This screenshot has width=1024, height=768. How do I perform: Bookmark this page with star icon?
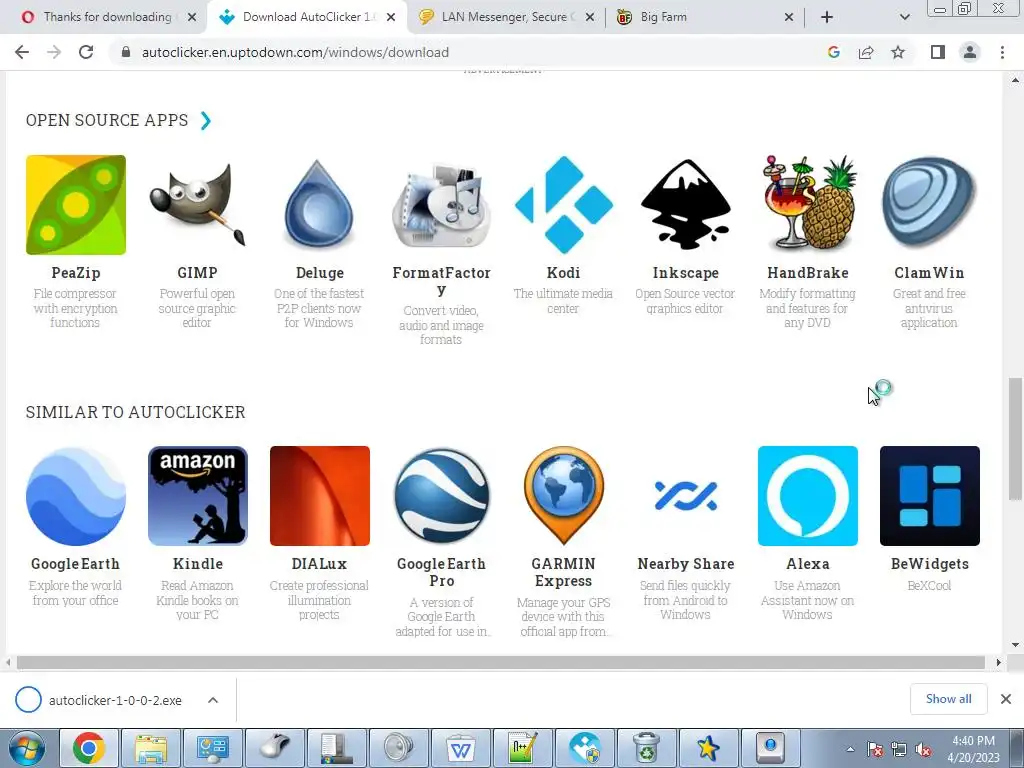[898, 52]
